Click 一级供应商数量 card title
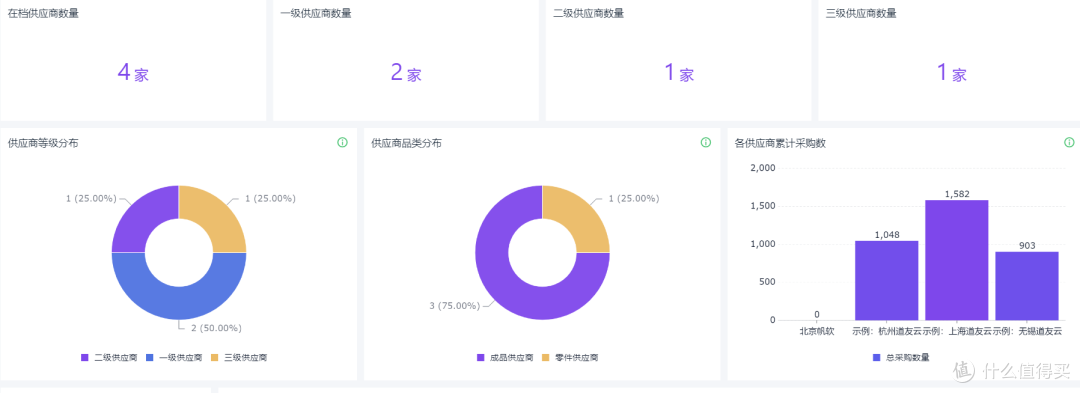Screen dimensions: 1080x393 [315, 13]
